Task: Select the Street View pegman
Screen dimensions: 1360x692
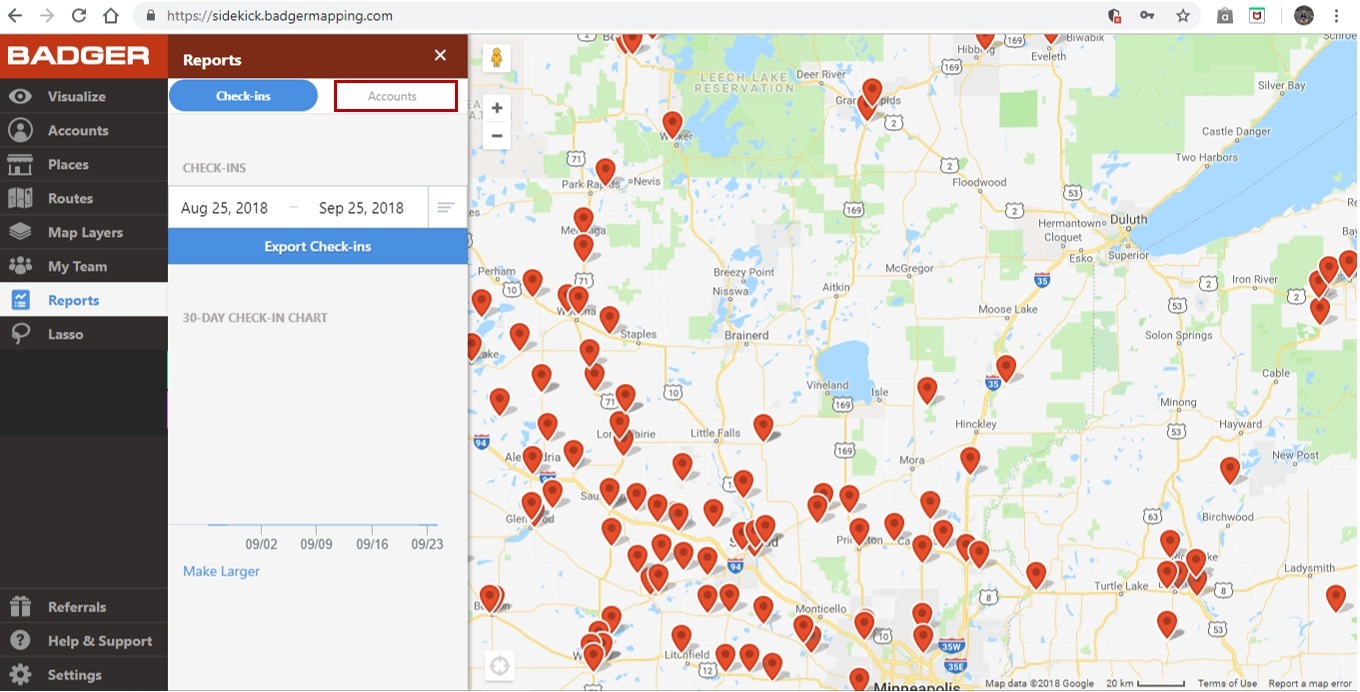Action: click(496, 58)
